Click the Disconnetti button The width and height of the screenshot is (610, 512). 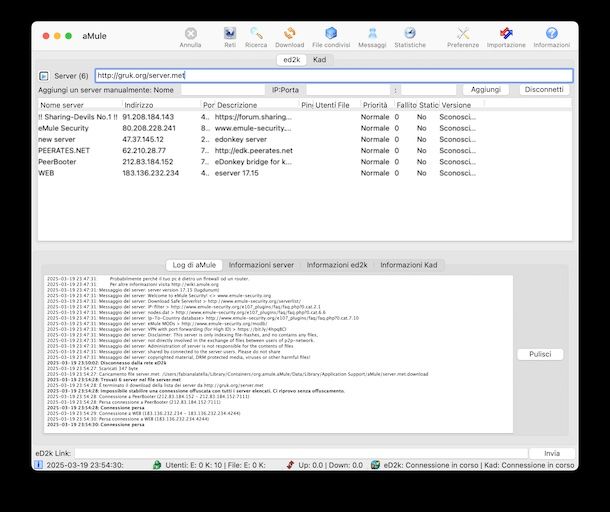[544, 89]
